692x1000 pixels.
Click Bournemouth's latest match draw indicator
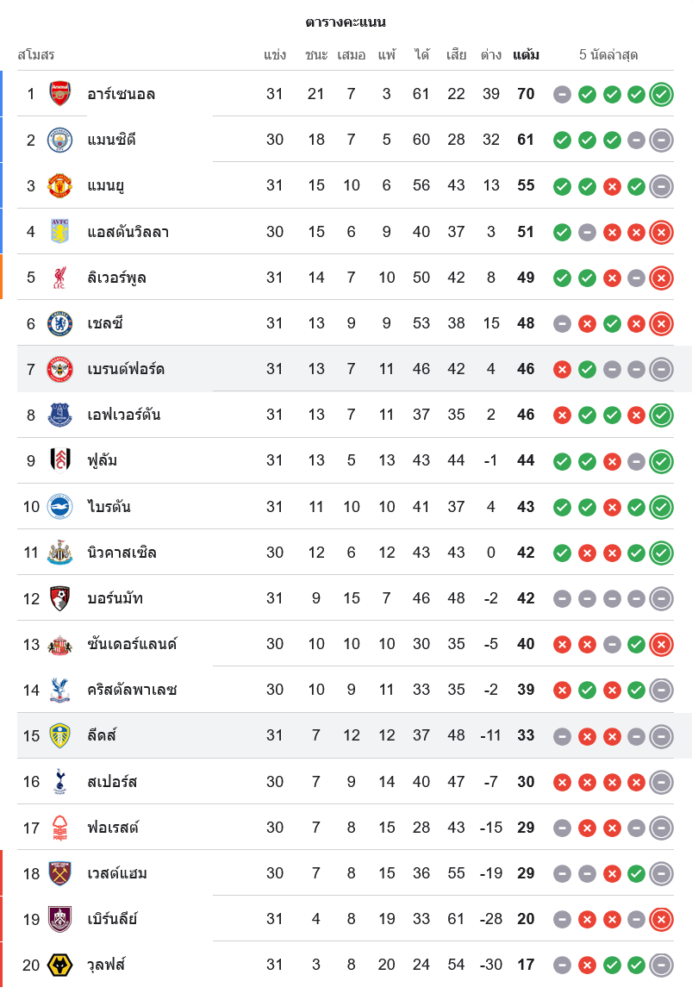[661, 599]
